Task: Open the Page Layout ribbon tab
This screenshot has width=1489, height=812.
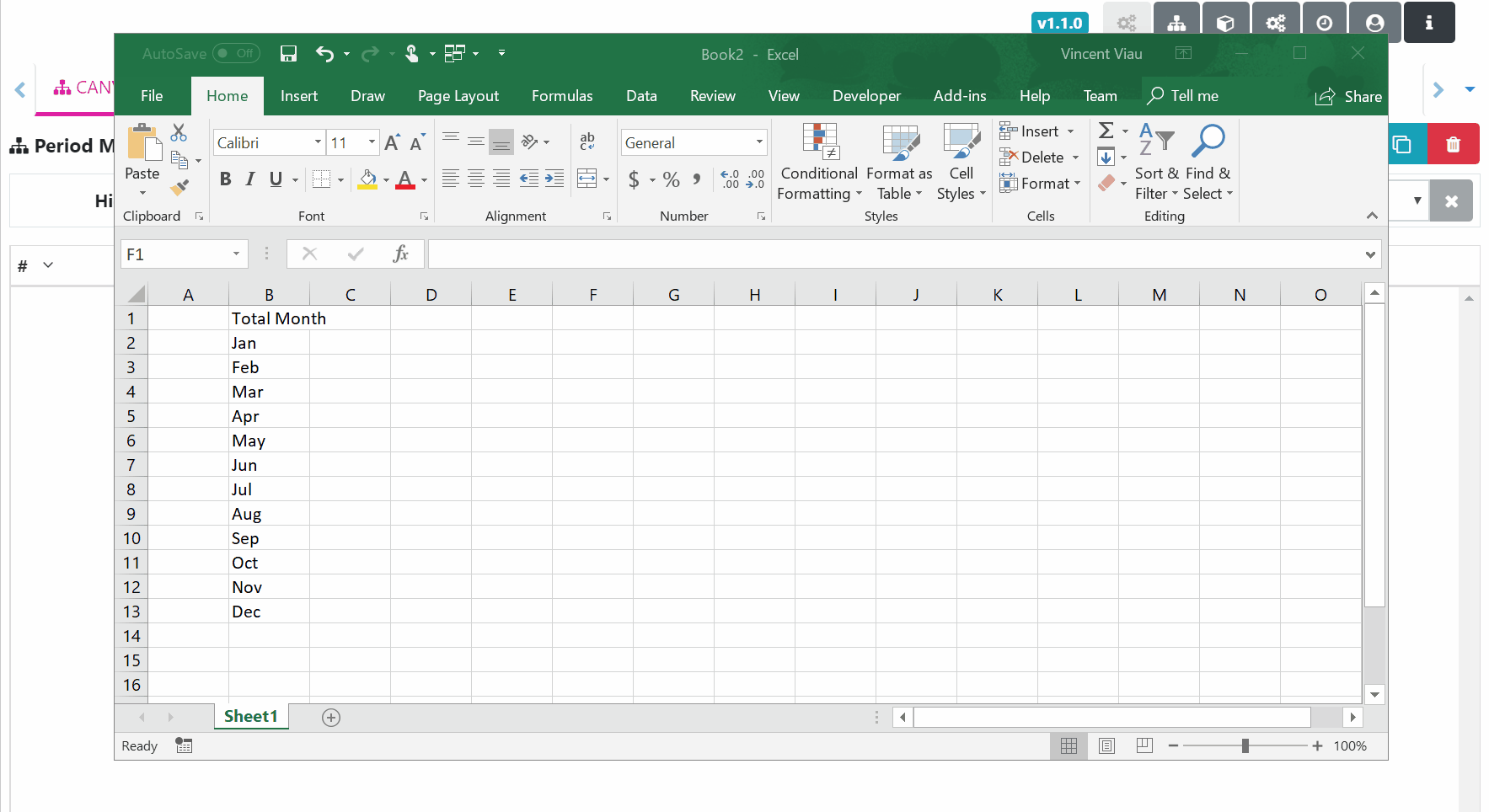Action: click(x=458, y=96)
